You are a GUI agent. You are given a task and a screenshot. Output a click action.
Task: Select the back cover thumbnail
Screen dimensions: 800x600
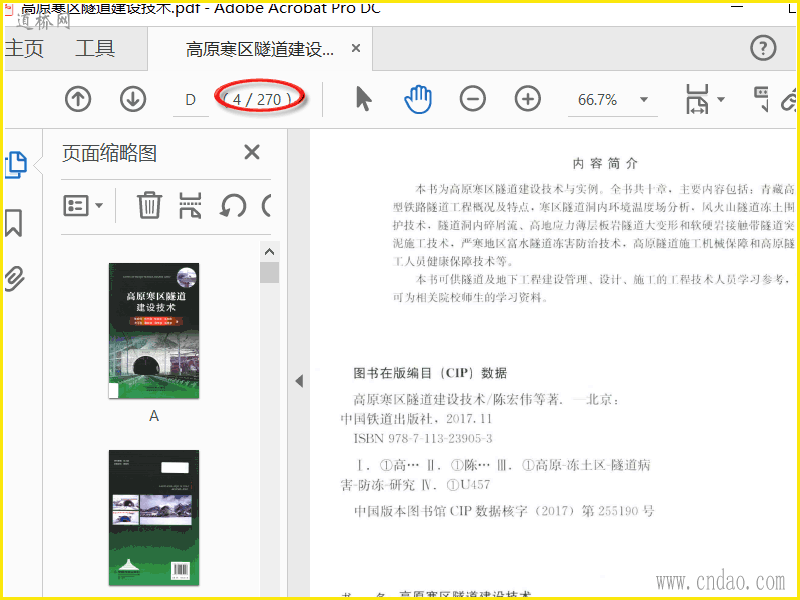pos(154,518)
